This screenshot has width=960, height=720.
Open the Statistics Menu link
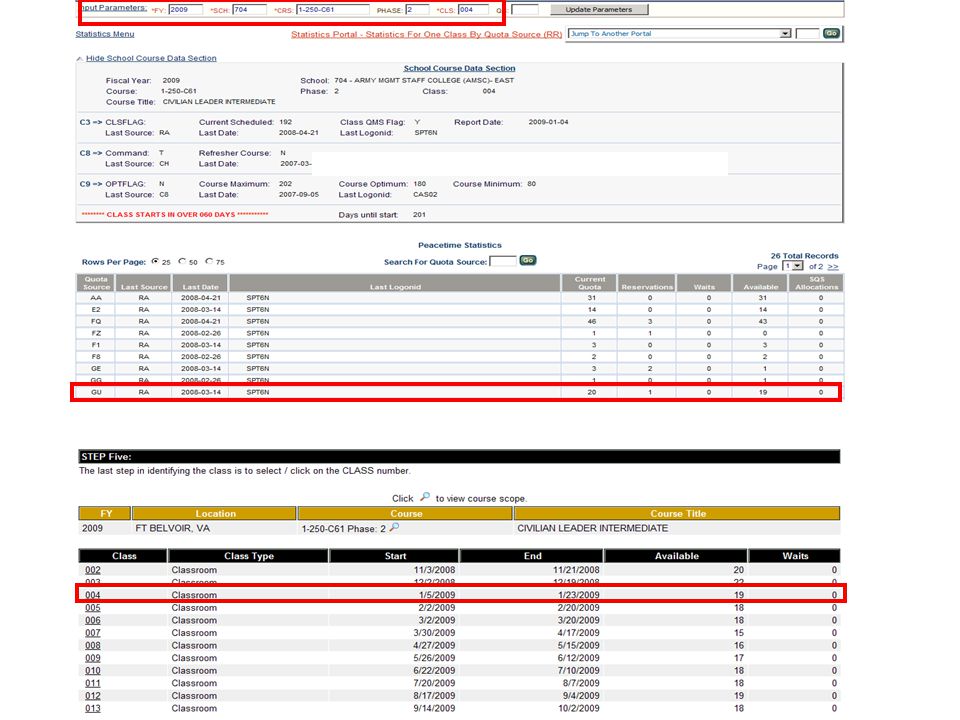pos(105,34)
